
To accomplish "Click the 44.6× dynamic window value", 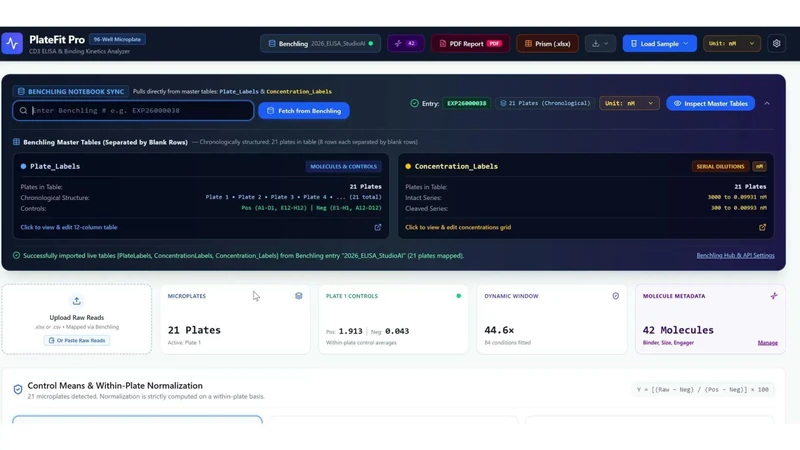I will click(x=499, y=331).
